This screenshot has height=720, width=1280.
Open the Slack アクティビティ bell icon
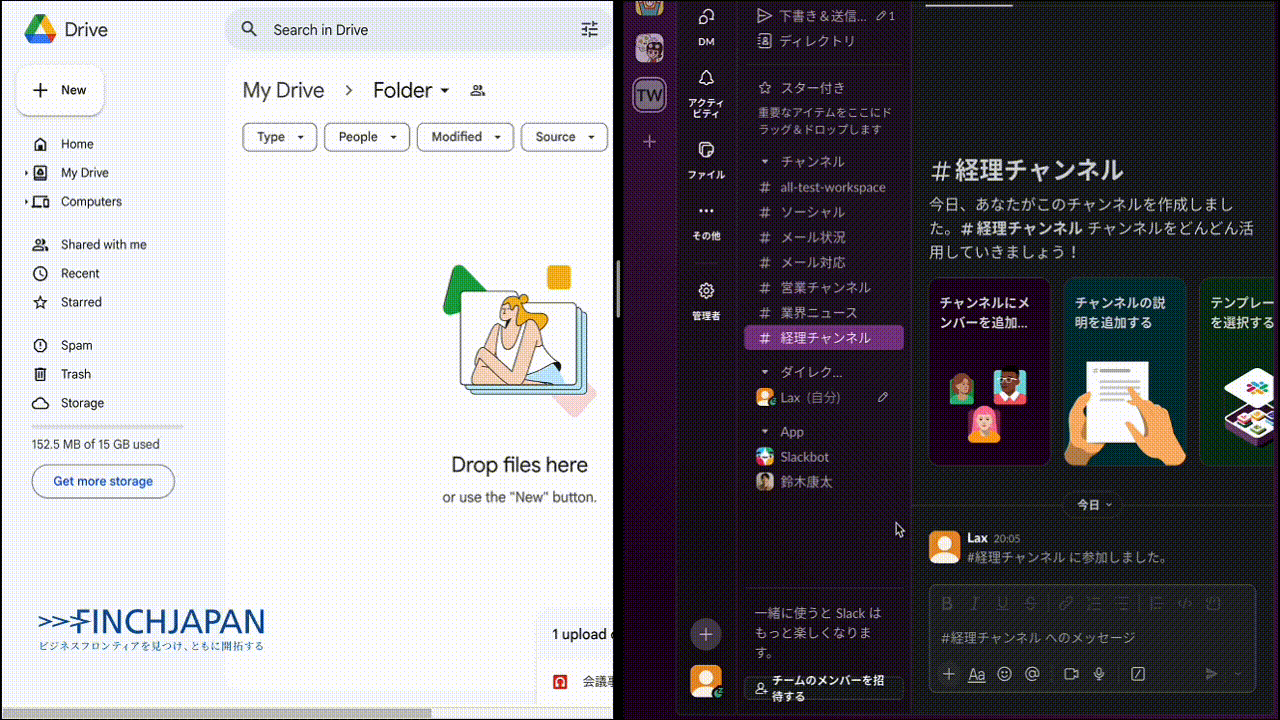click(706, 79)
